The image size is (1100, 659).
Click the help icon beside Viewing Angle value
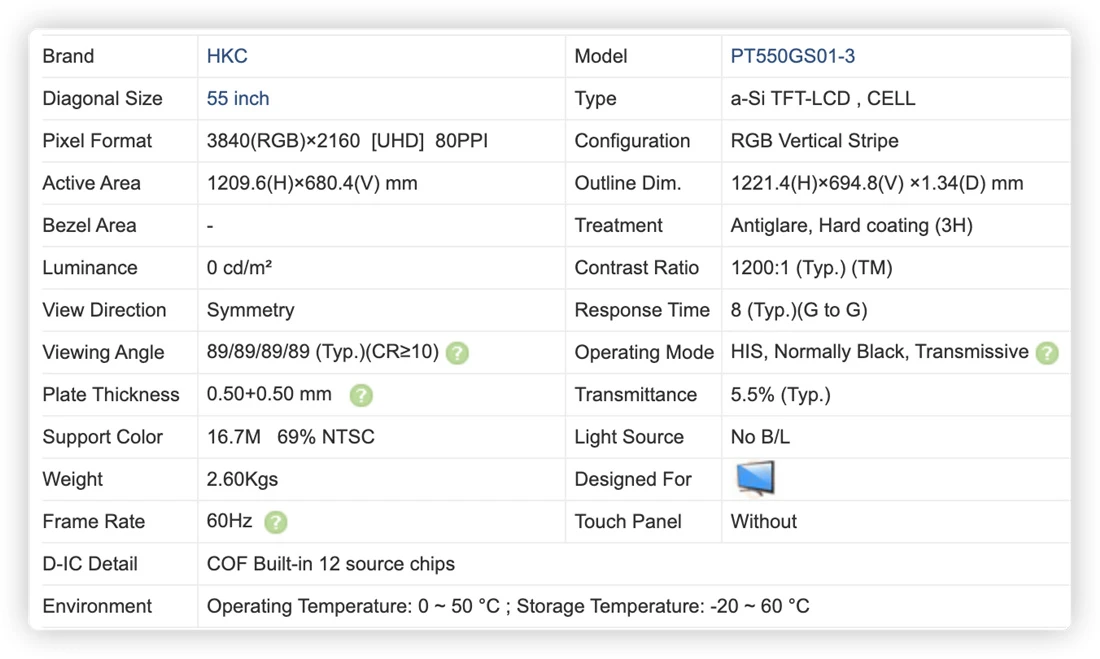pyautogui.click(x=457, y=353)
